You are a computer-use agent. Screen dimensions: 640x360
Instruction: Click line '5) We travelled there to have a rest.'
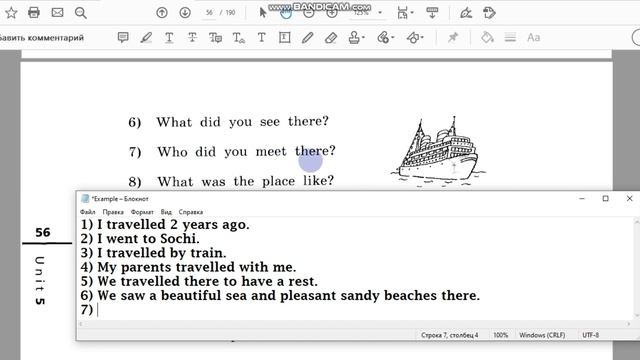coord(199,281)
